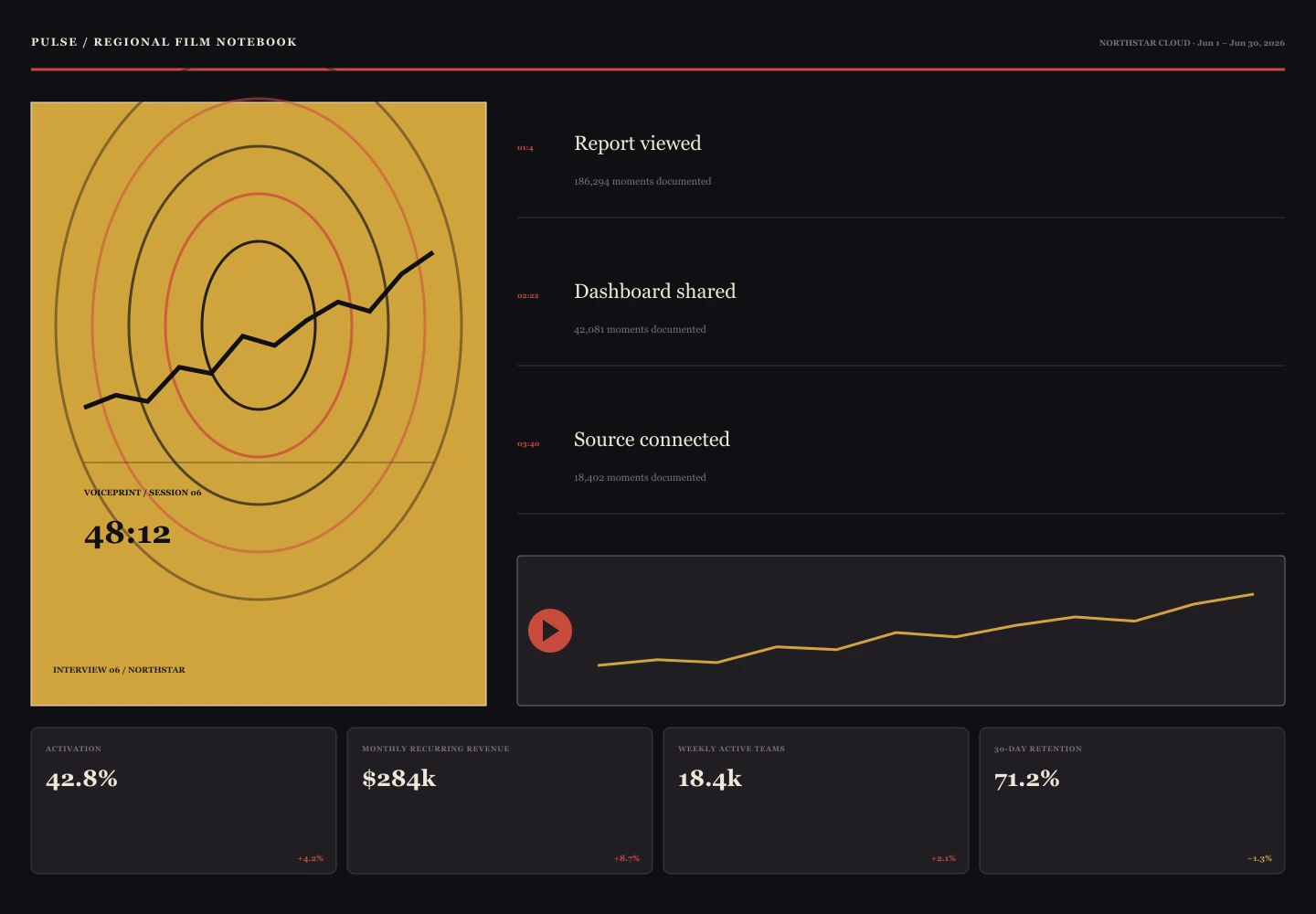Click the −1.3% change on 30-Day Retention
1316x914 pixels.
pos(1259,858)
